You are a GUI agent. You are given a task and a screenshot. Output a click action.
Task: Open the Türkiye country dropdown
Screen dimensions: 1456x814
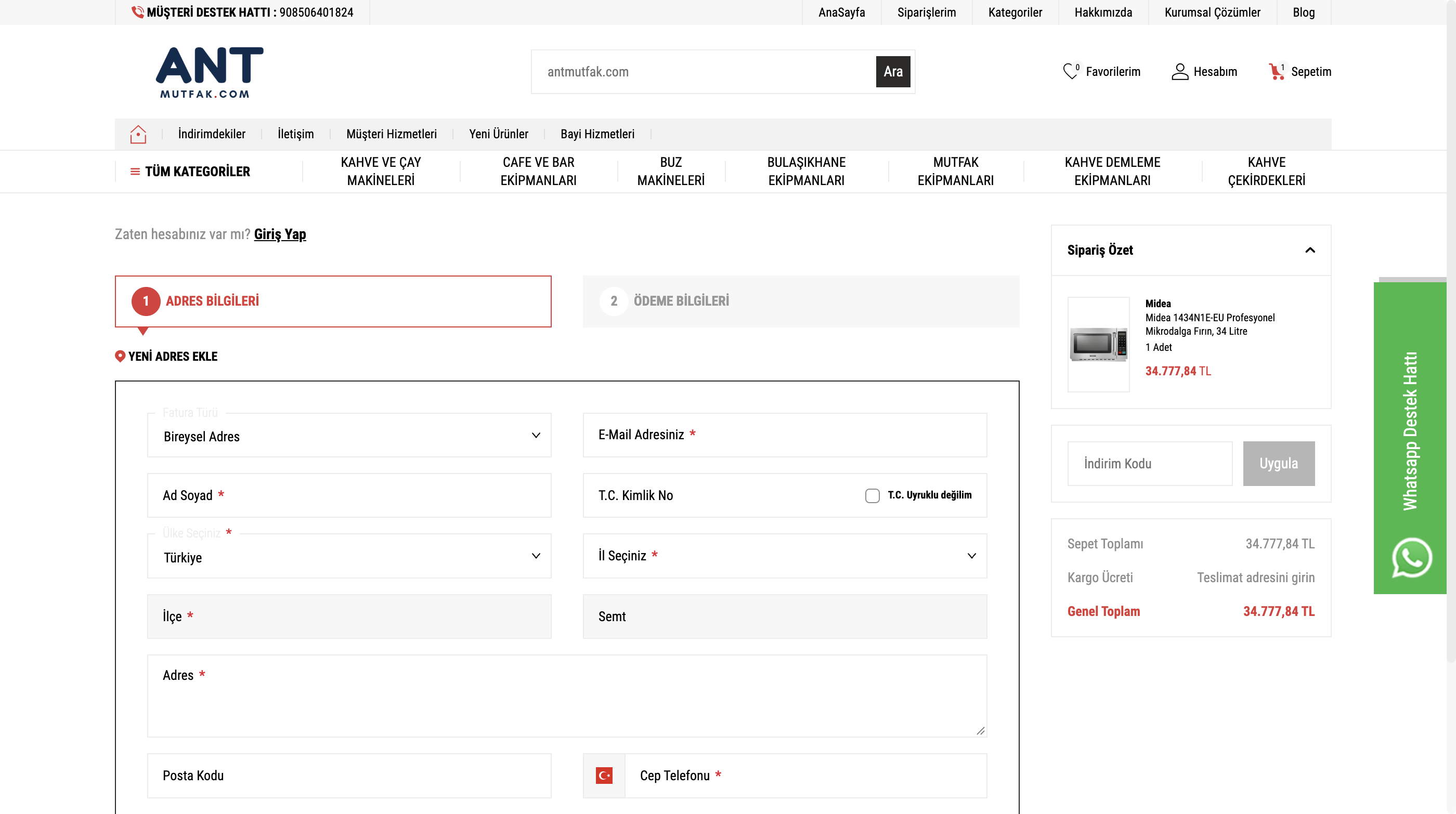pos(349,556)
